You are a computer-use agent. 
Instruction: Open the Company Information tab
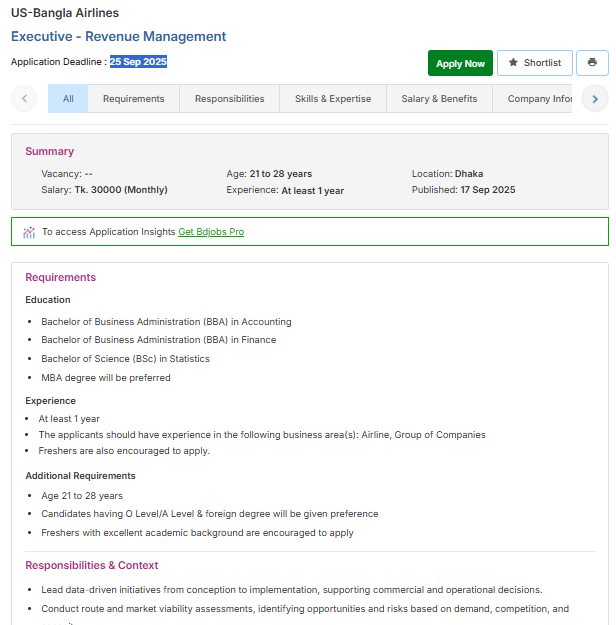pos(538,99)
